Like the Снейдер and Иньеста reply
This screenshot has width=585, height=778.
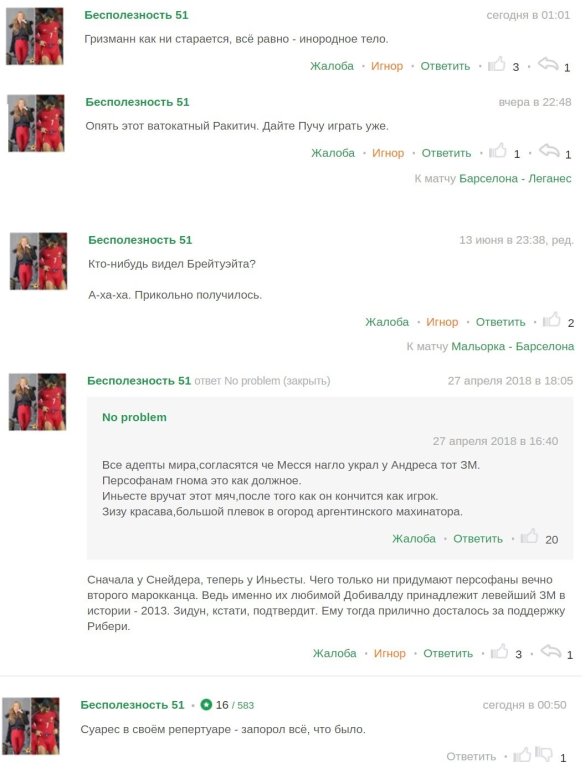[x=499, y=651]
